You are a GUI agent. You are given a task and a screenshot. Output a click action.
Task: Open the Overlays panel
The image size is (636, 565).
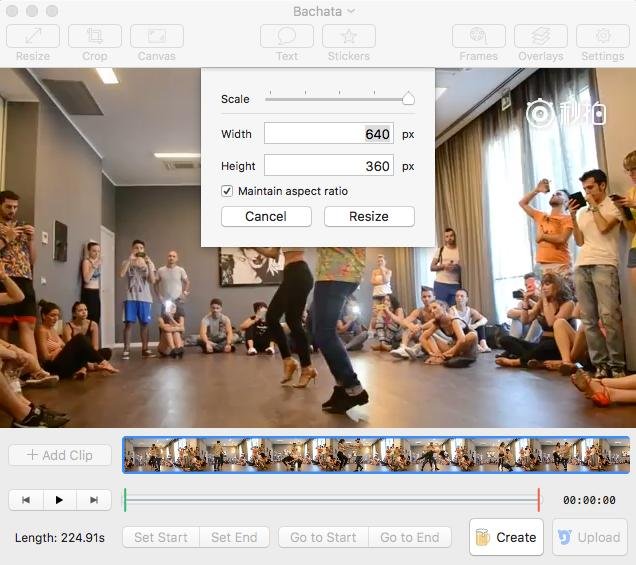[541, 36]
